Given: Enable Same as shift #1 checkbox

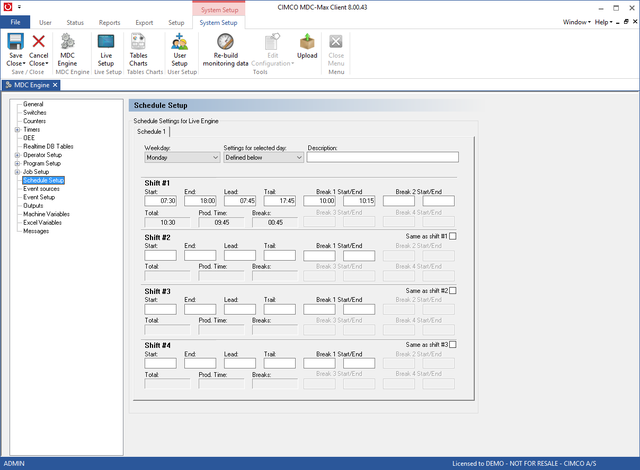Looking at the screenshot, I should pos(453,236).
